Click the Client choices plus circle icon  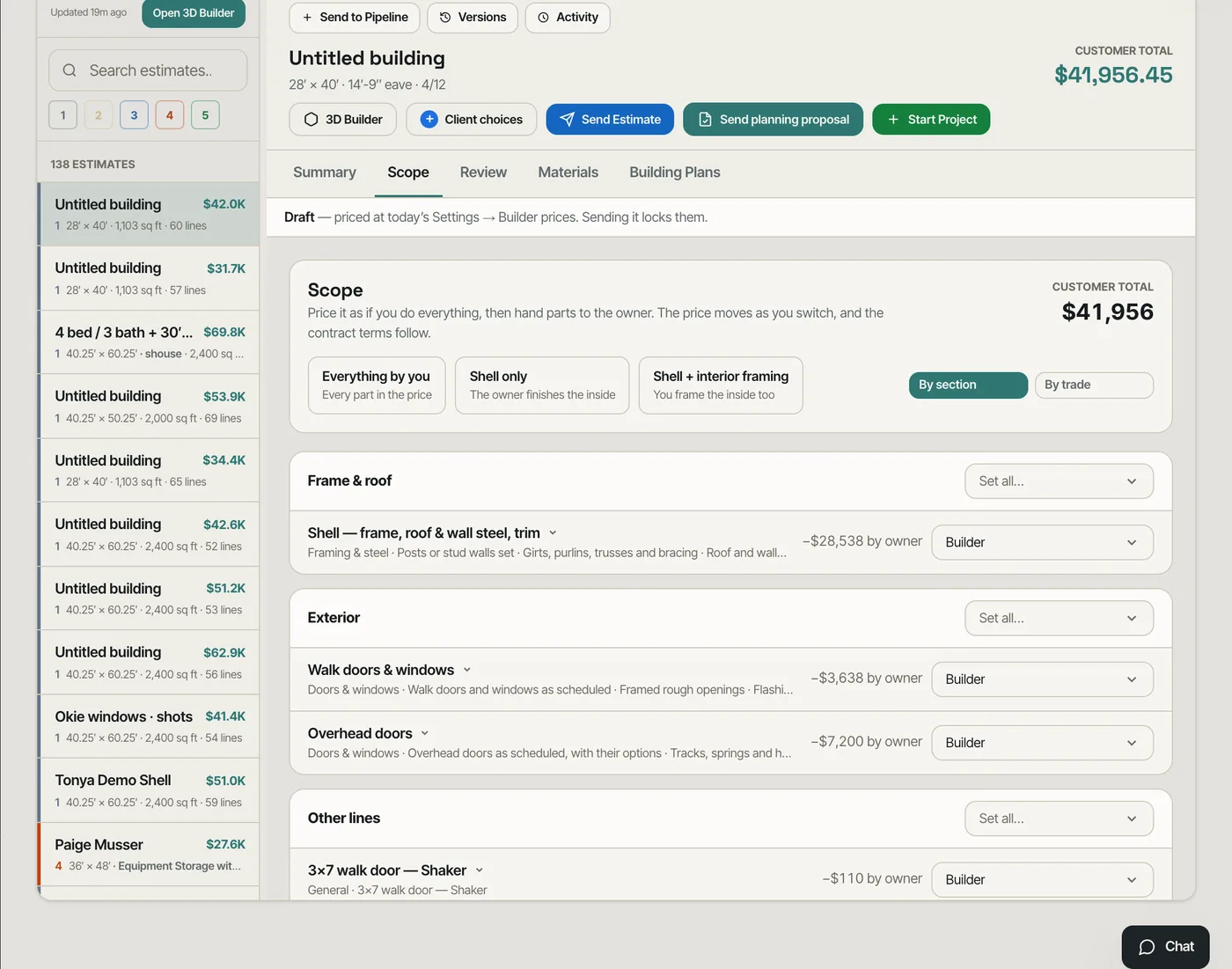pos(429,120)
